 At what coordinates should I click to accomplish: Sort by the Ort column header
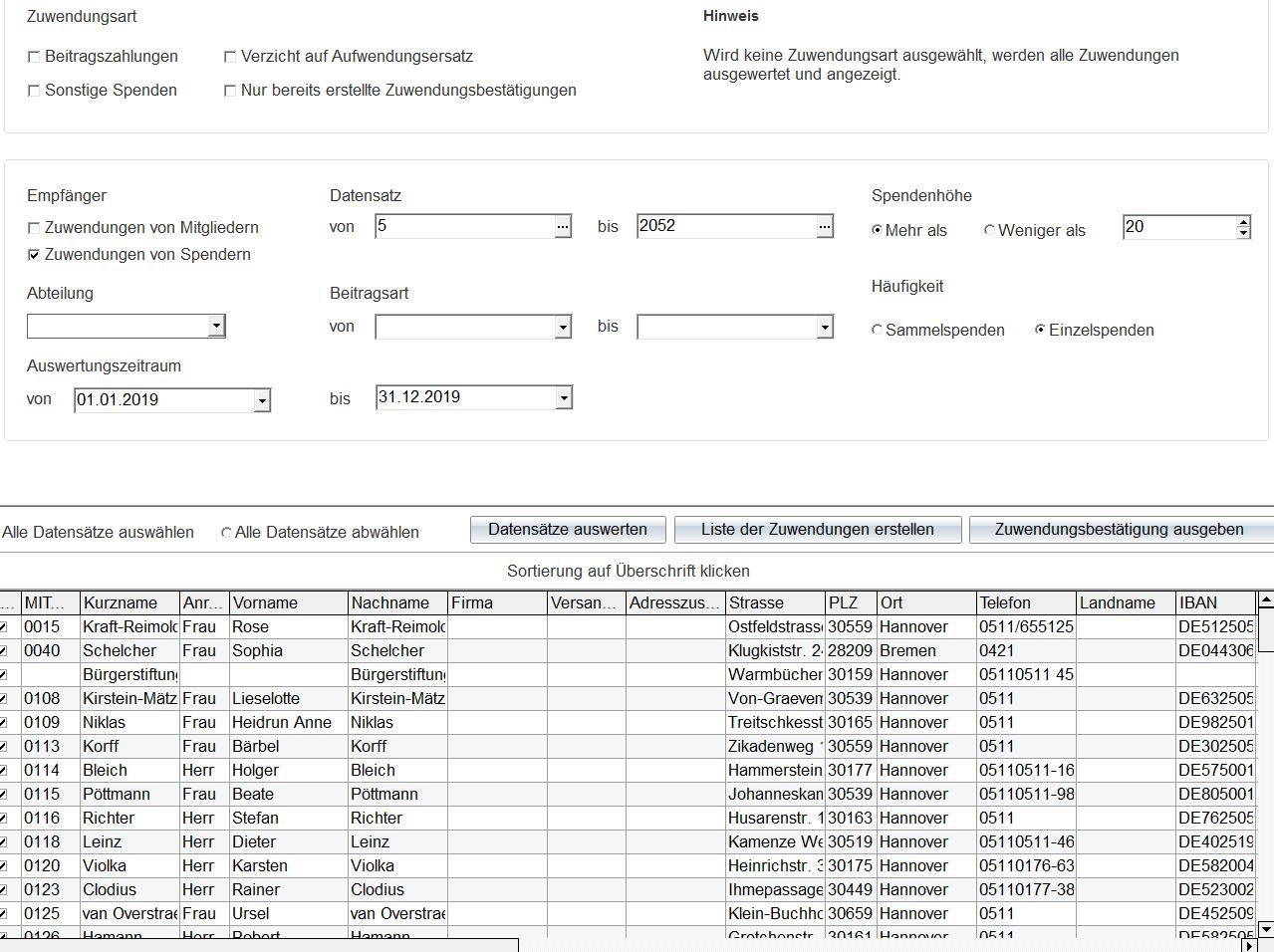tap(926, 602)
